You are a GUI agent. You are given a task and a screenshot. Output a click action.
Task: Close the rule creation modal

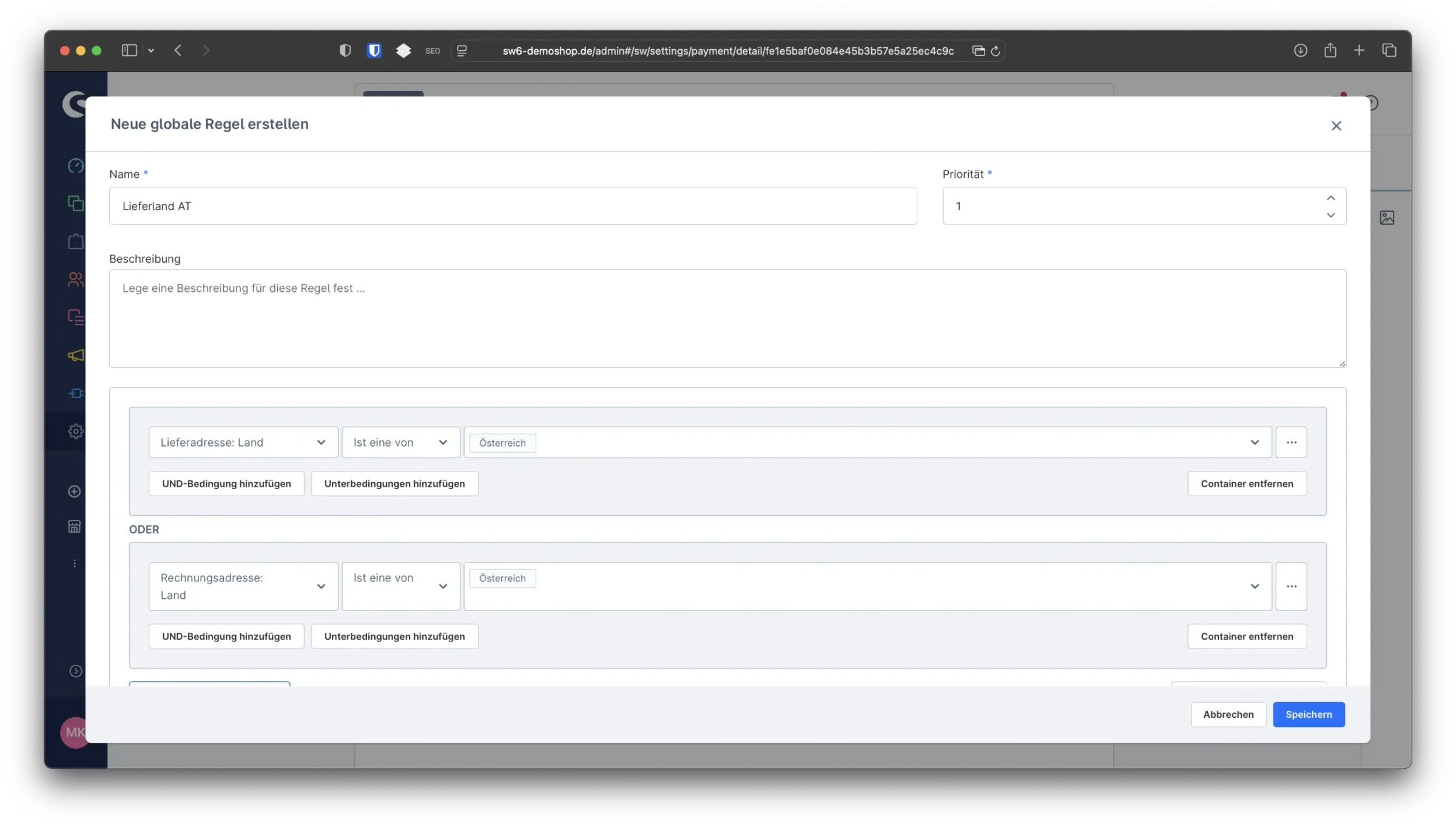(1336, 126)
